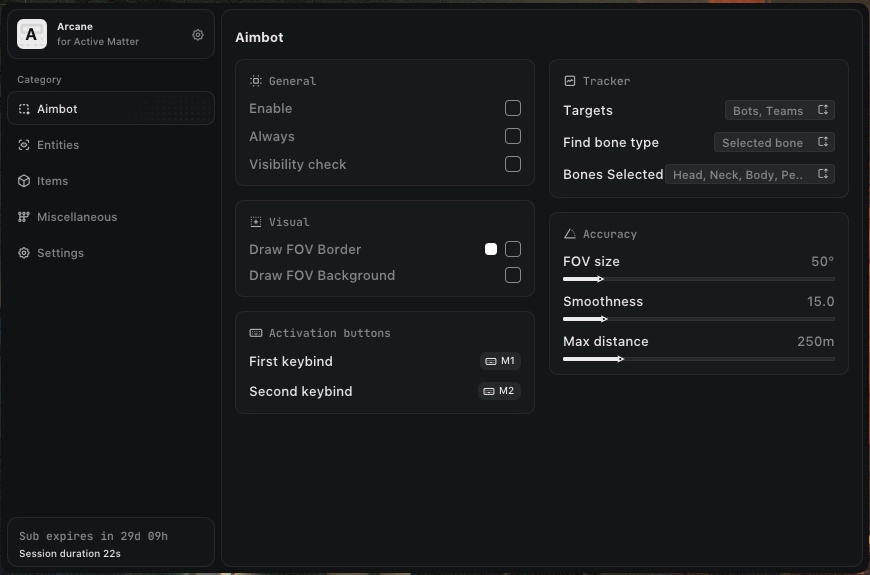The image size is (870, 575).
Task: Select the Aimbot category in the sidebar
Action: pos(110,109)
